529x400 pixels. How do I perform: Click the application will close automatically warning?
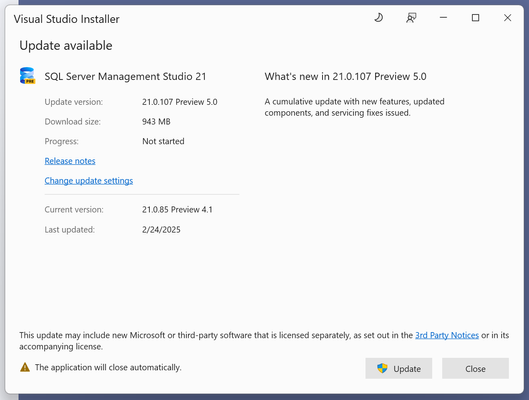[108, 367]
